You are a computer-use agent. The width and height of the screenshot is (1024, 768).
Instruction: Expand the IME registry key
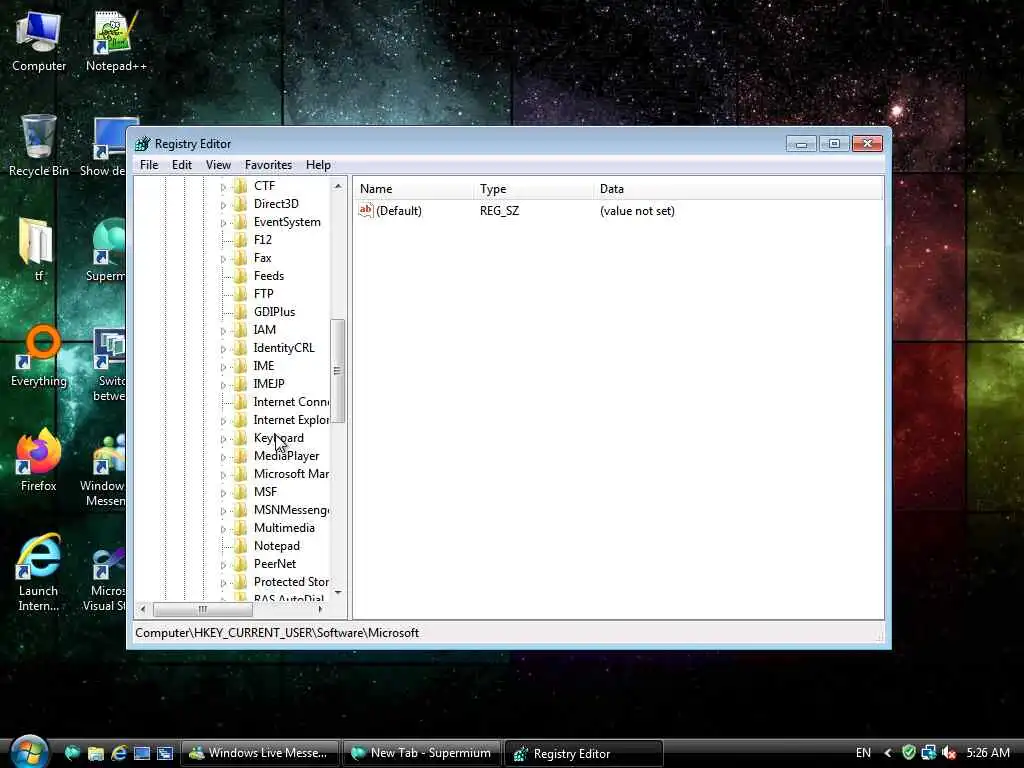click(x=223, y=366)
